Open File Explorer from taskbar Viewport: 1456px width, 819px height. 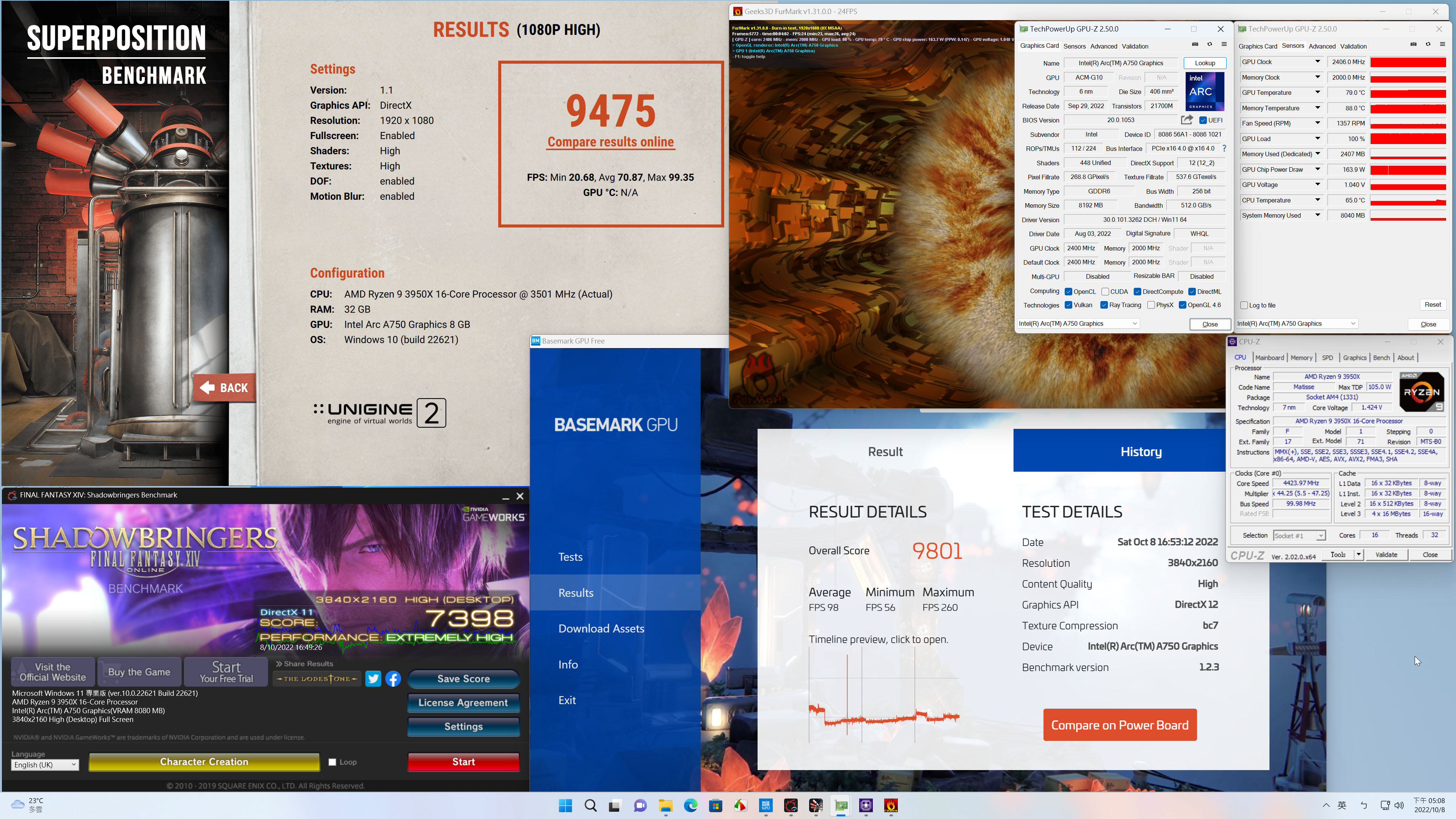tap(665, 805)
